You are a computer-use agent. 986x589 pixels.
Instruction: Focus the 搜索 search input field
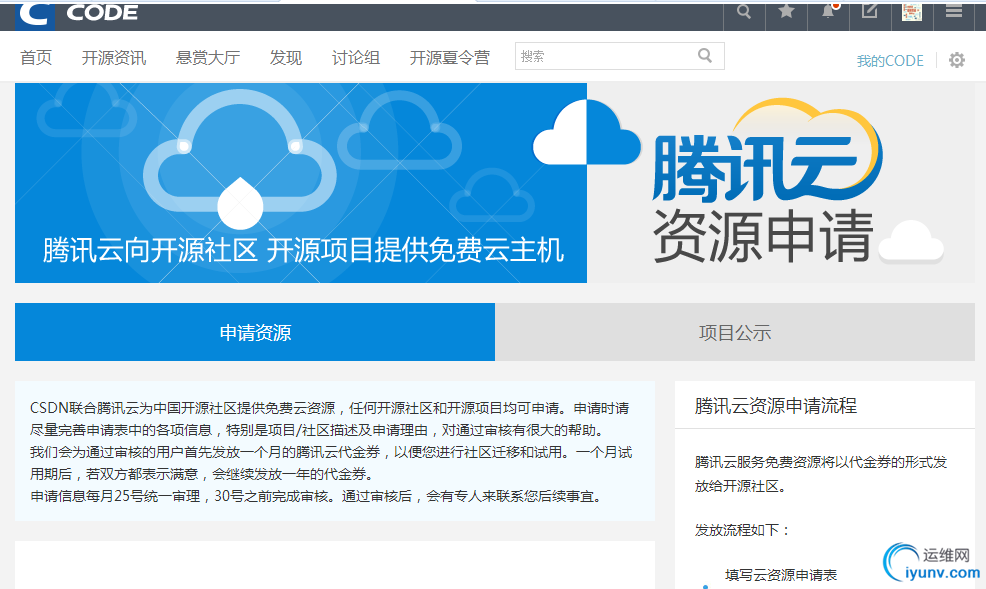pyautogui.click(x=619, y=56)
